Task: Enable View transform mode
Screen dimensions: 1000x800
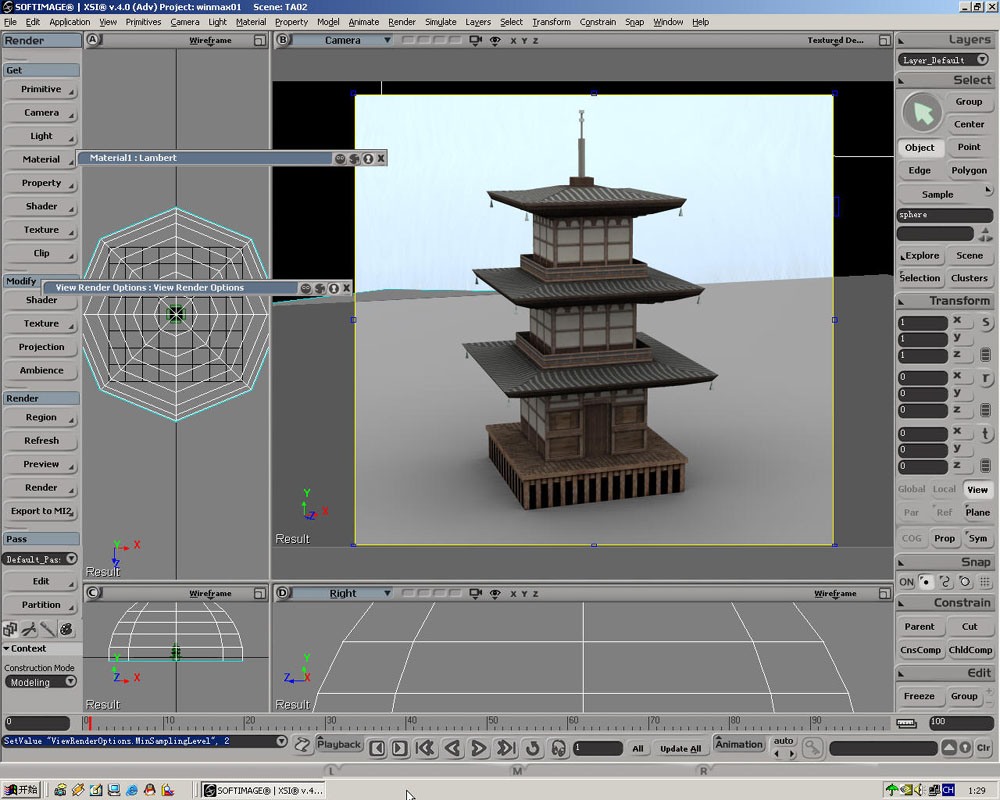Action: [977, 490]
